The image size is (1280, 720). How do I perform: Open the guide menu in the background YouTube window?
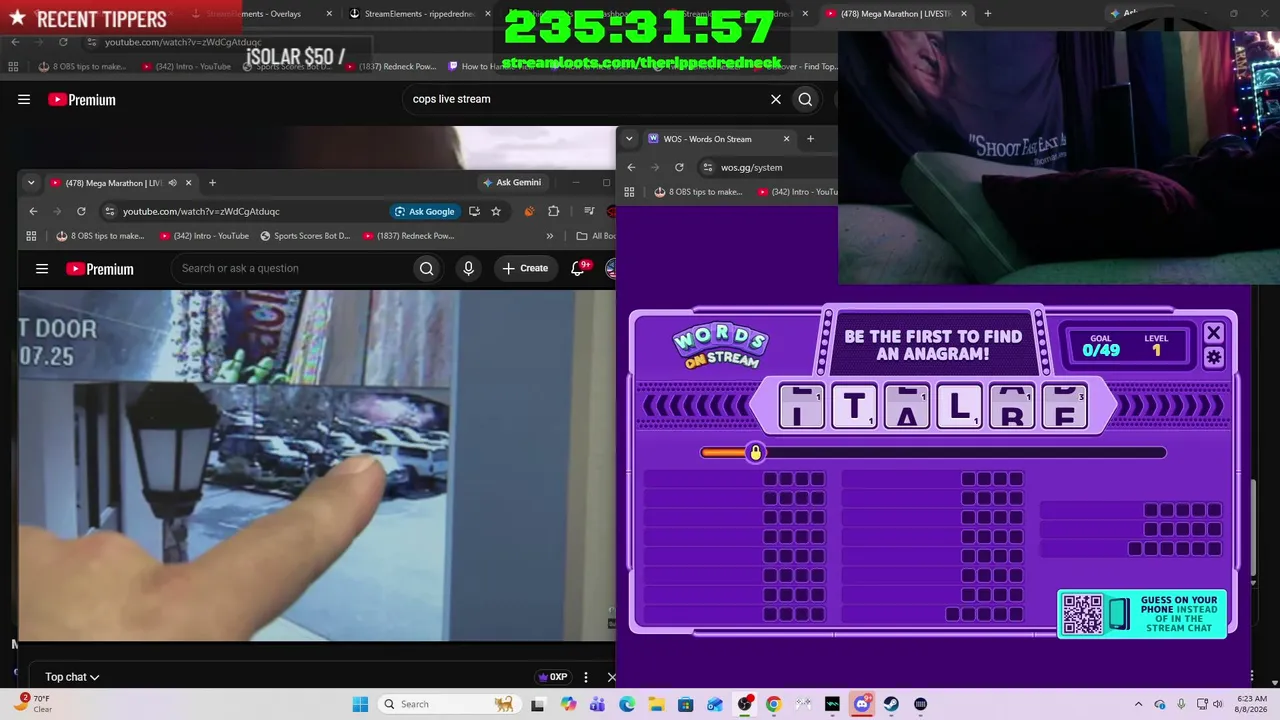pos(24,99)
